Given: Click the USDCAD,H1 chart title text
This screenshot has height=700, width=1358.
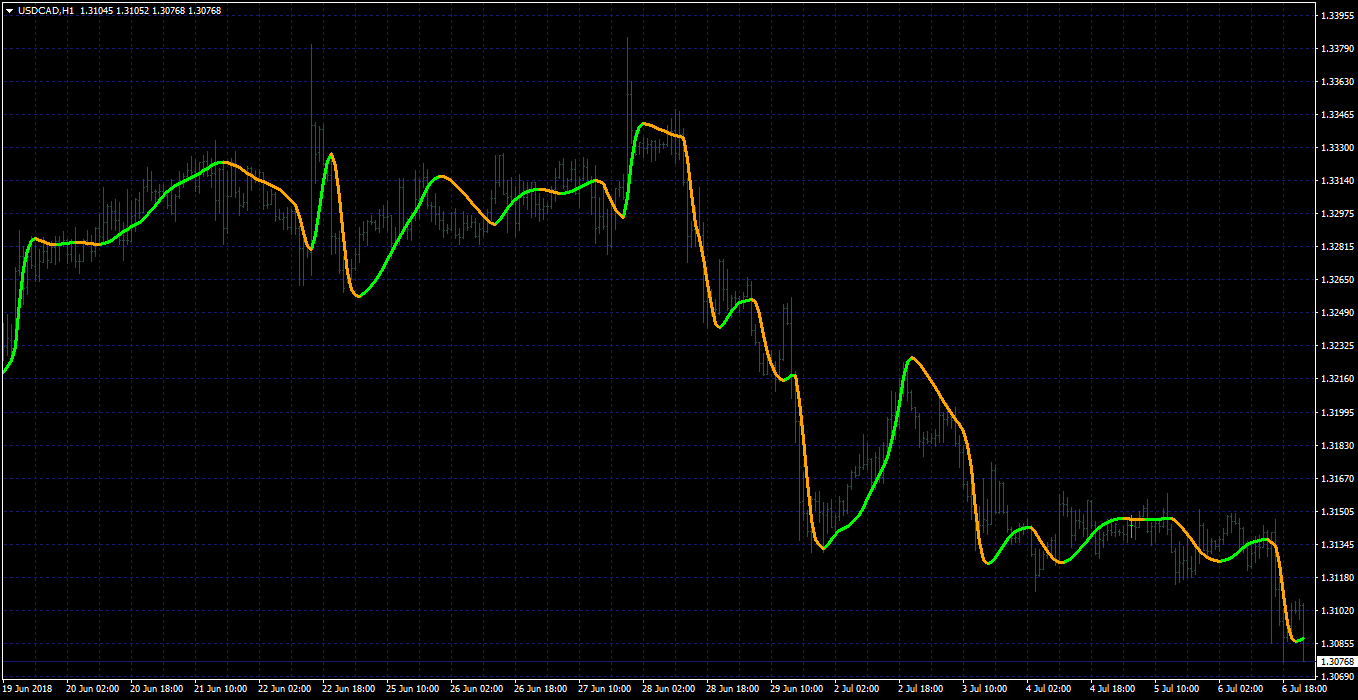Looking at the screenshot, I should pyautogui.click(x=46, y=11).
